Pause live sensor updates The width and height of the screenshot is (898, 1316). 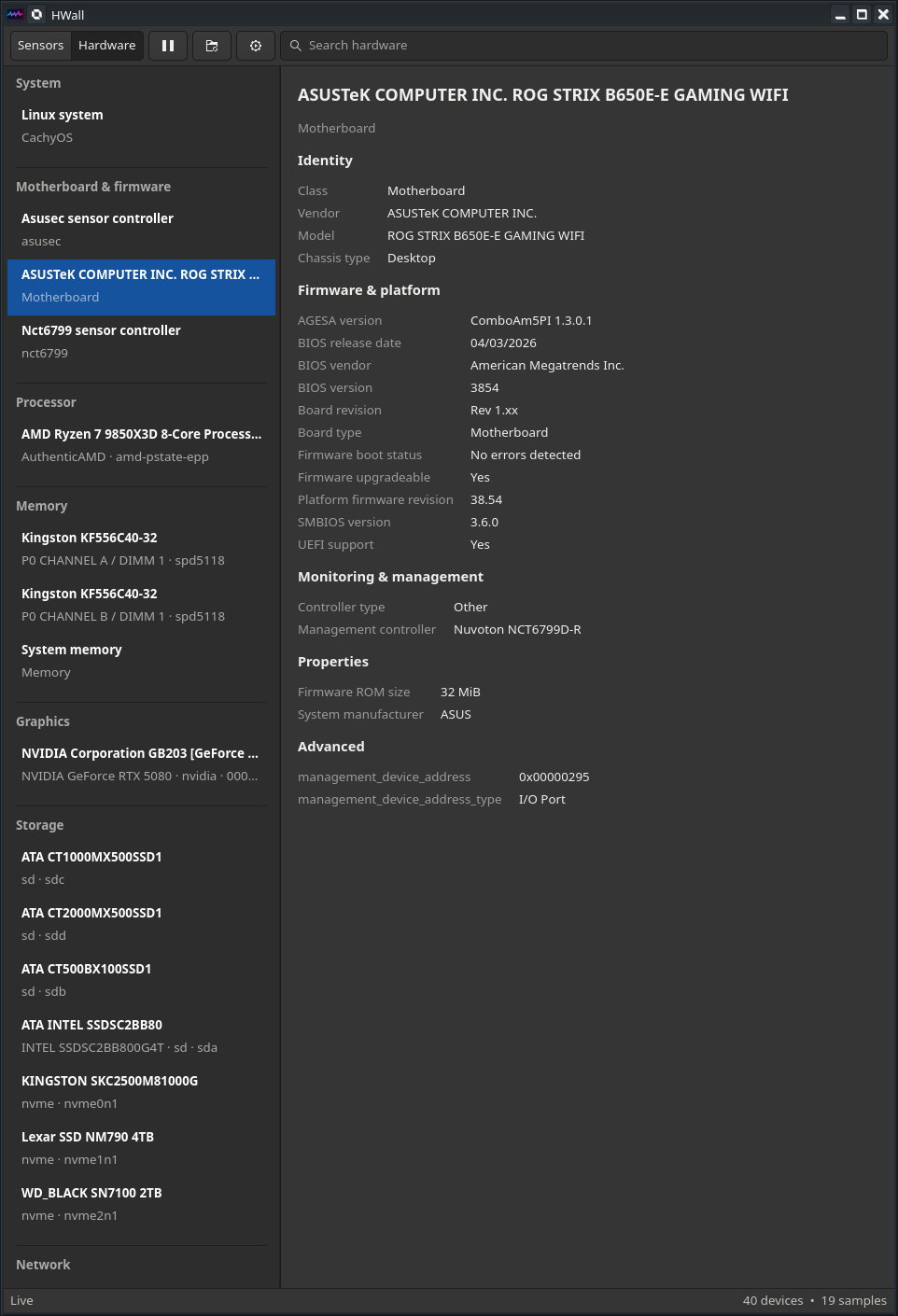coord(168,45)
